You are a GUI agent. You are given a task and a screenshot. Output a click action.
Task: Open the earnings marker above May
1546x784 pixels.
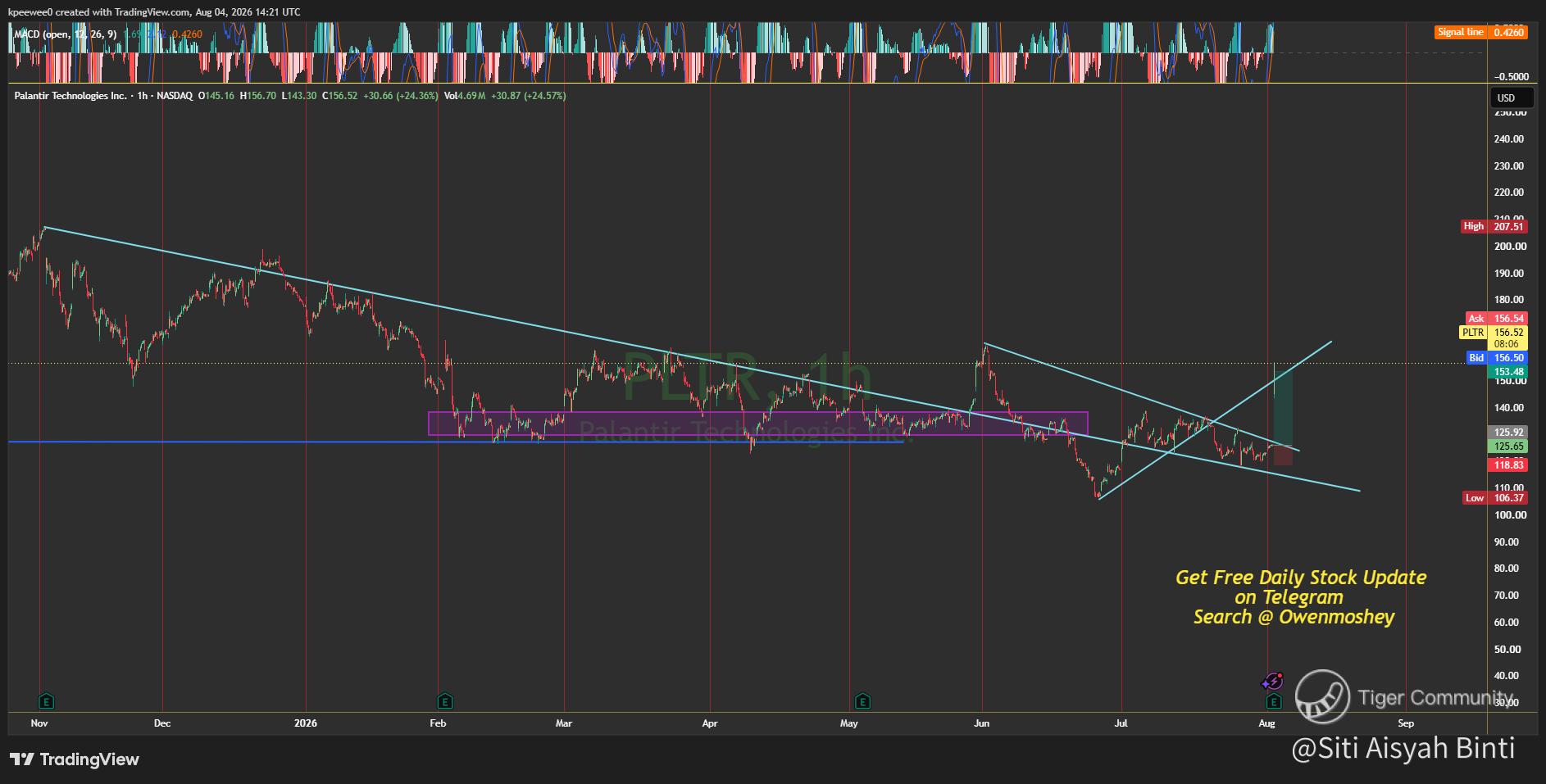pyautogui.click(x=862, y=701)
